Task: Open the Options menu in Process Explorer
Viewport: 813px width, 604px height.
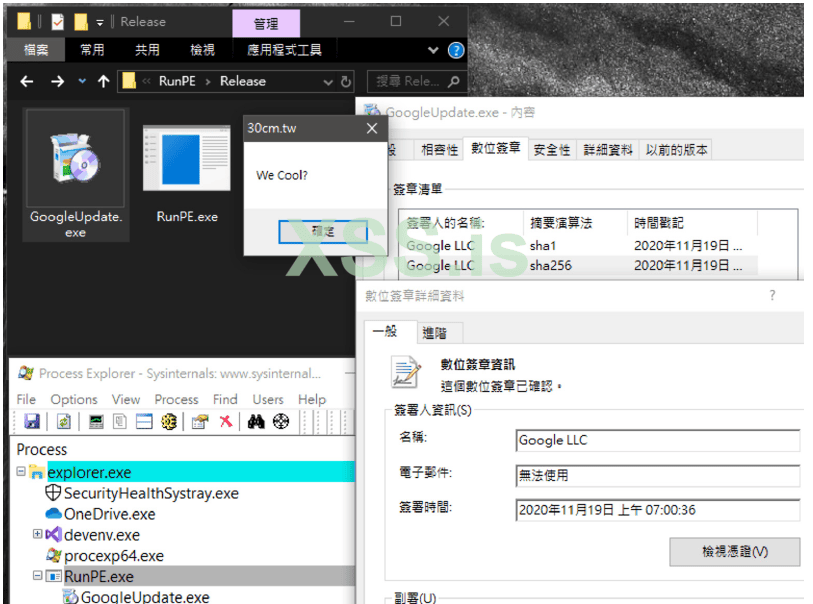Action: (x=74, y=400)
